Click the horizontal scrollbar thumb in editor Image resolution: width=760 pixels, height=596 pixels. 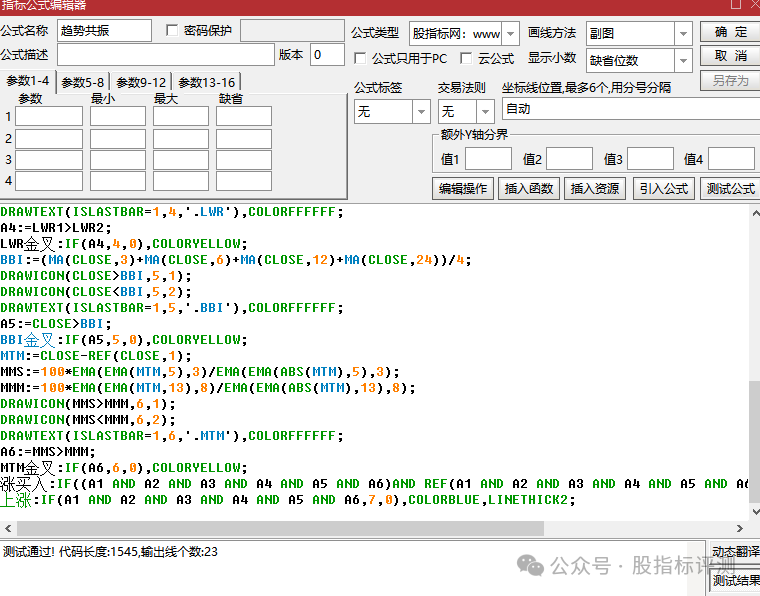coord(280,528)
